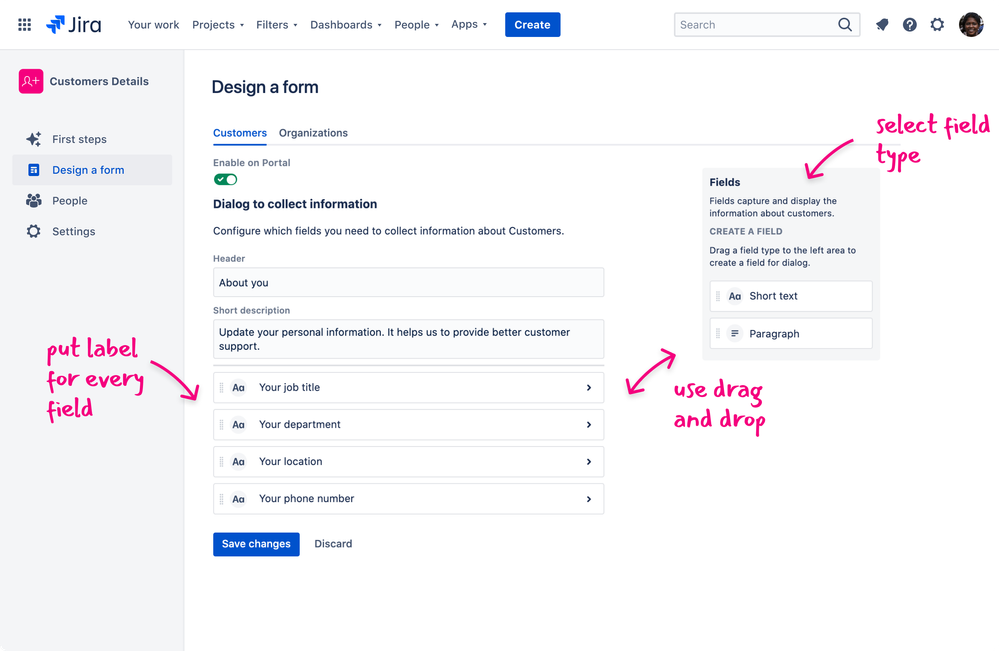Expand the Your department field chevron
This screenshot has width=999, height=651.
589,424
